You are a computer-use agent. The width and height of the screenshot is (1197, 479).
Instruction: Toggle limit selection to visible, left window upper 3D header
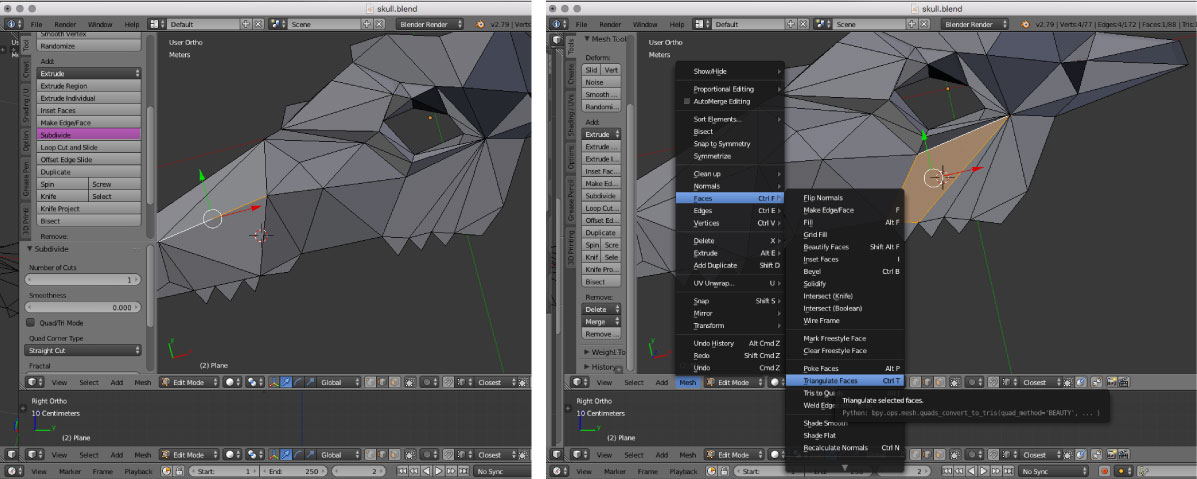pos(410,382)
